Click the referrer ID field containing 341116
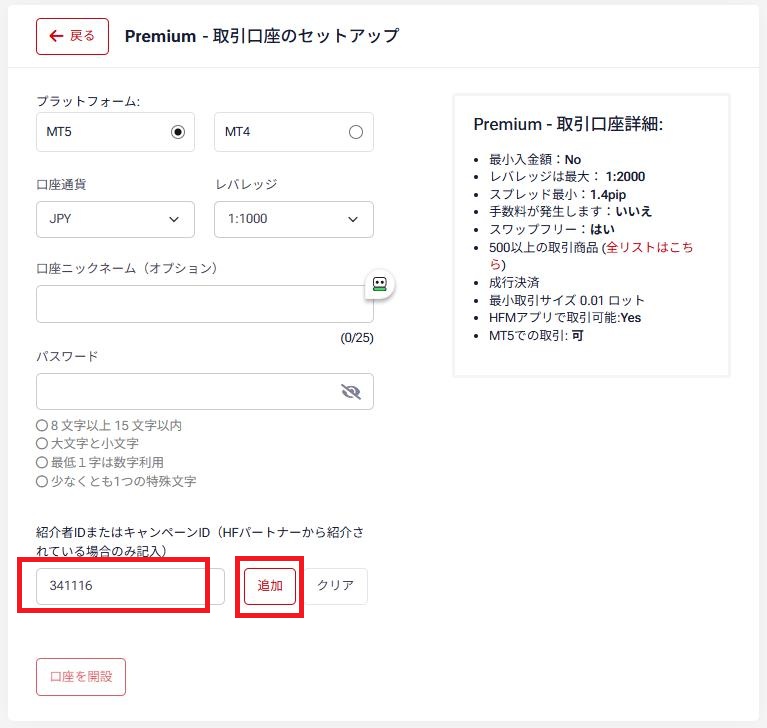 pos(130,586)
